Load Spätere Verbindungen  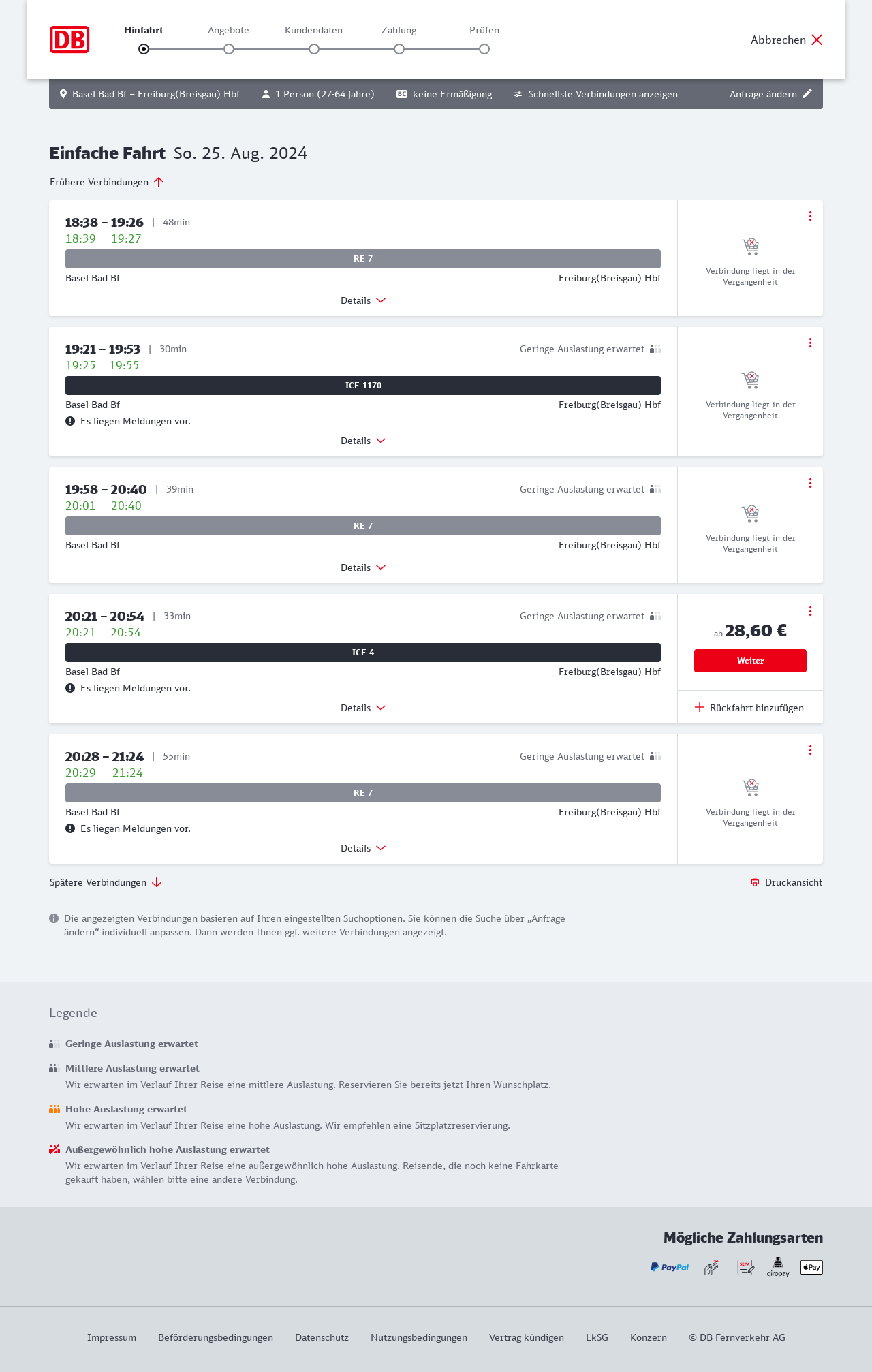(x=106, y=882)
